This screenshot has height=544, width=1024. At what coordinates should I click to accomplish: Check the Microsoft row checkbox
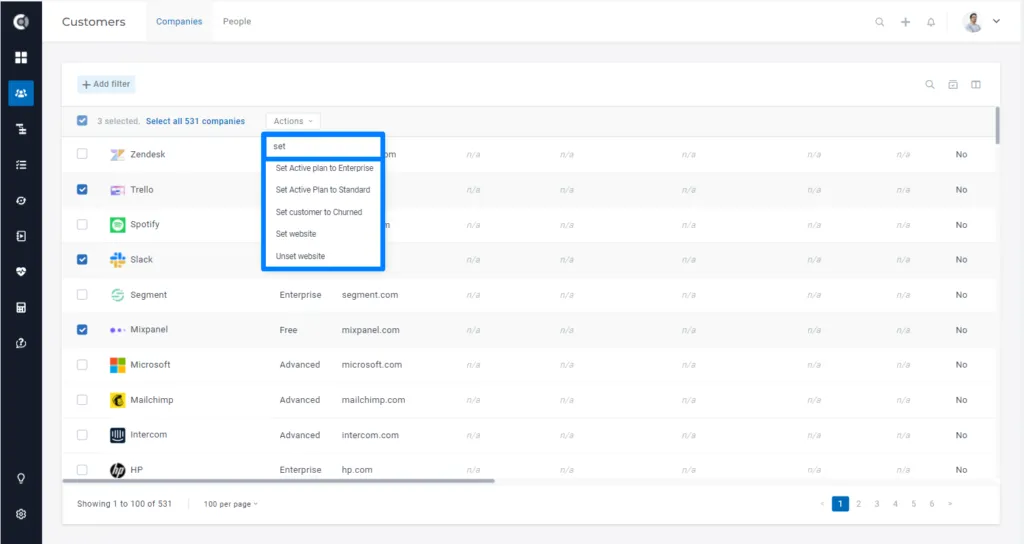tap(82, 364)
